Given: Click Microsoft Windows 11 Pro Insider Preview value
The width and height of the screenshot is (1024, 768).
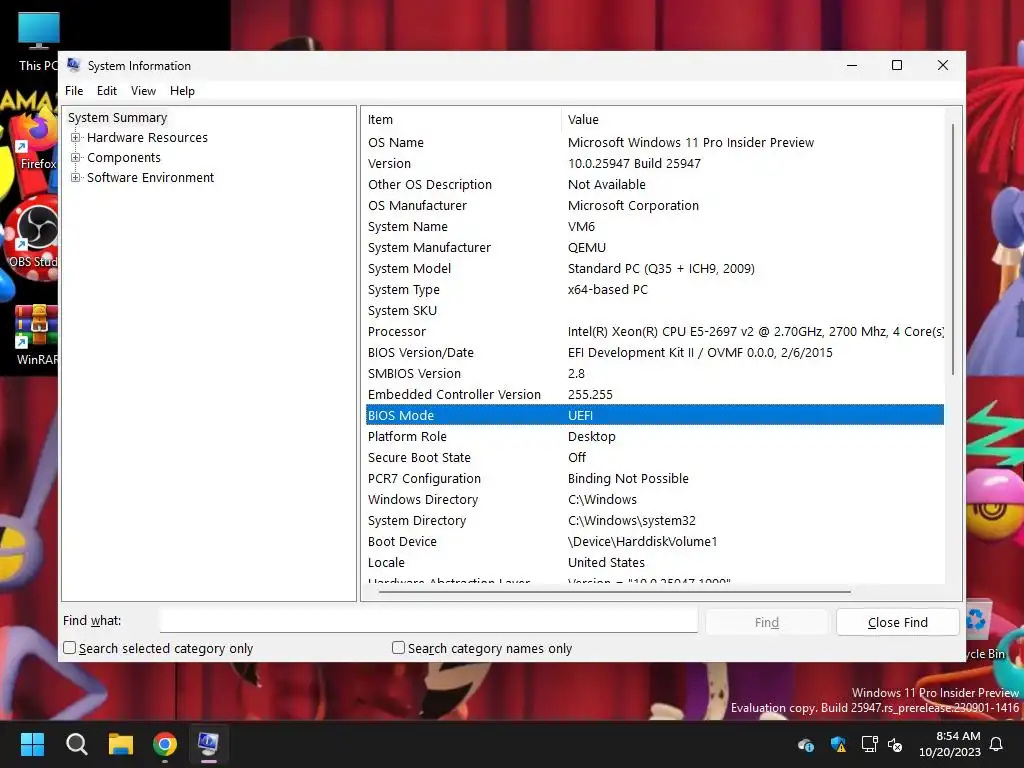Looking at the screenshot, I should click(x=691, y=142).
